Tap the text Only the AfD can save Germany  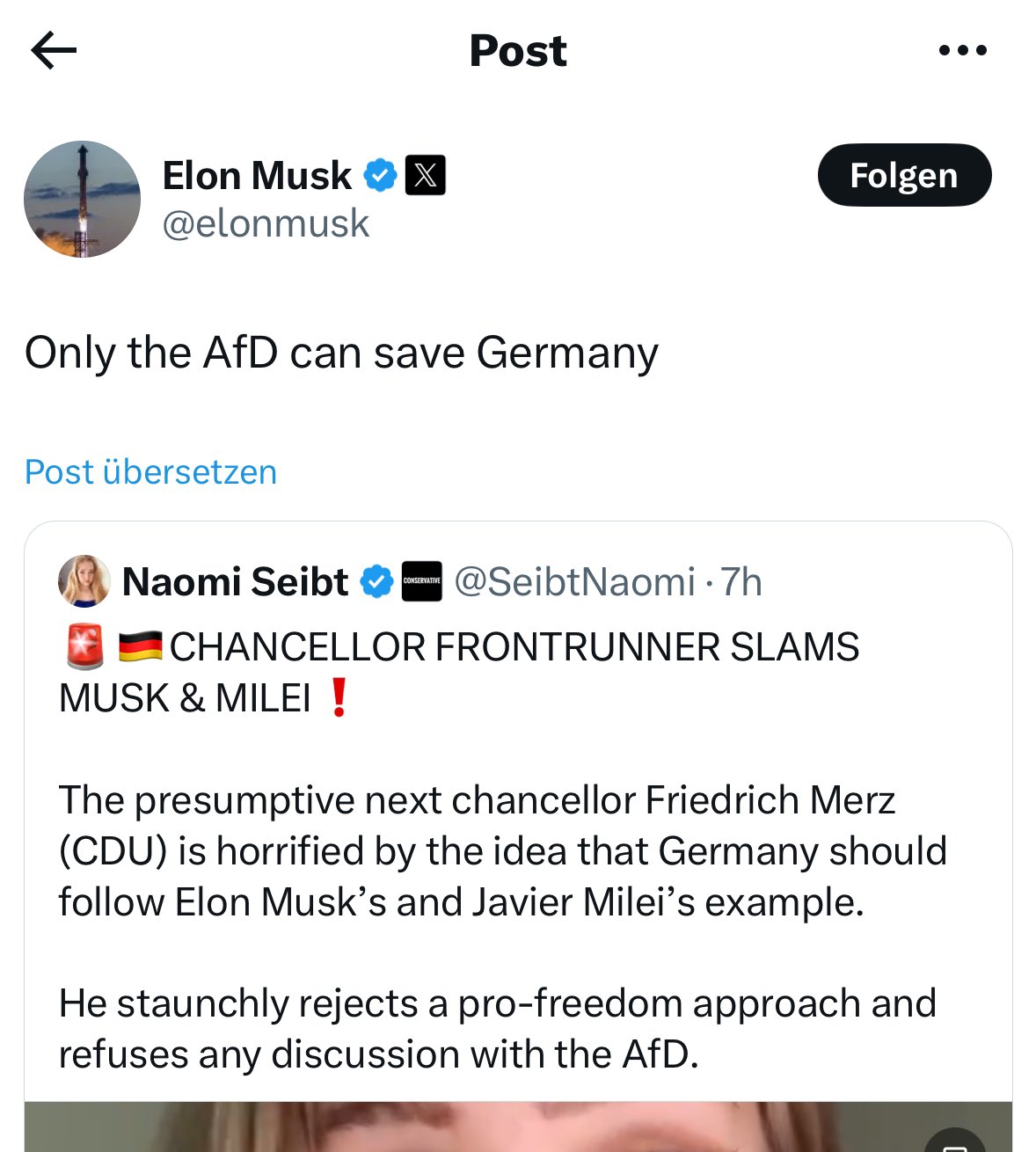[341, 353]
